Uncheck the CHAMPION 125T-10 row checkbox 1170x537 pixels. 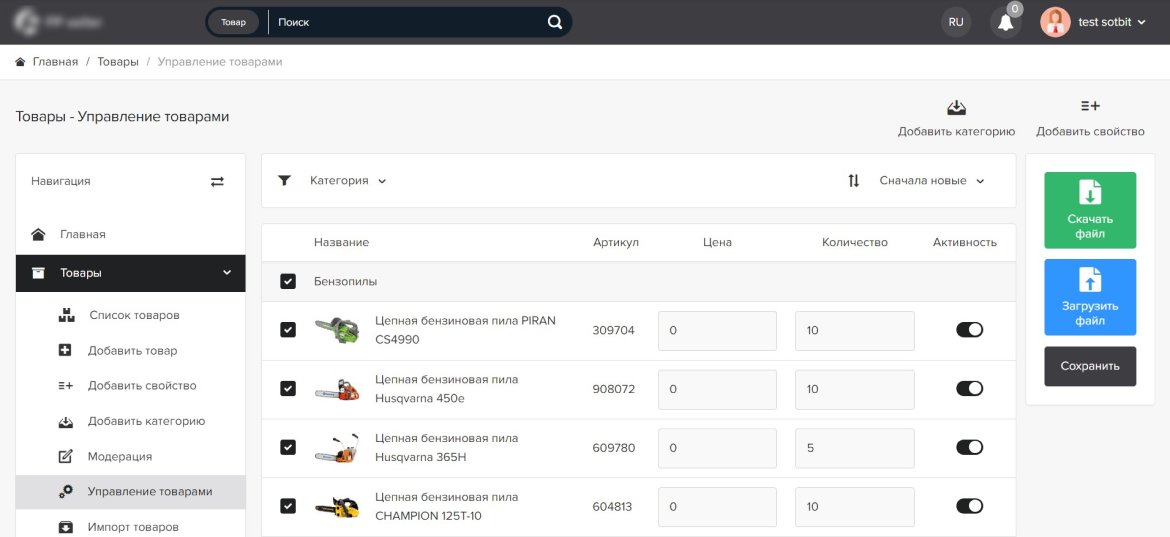[288, 506]
